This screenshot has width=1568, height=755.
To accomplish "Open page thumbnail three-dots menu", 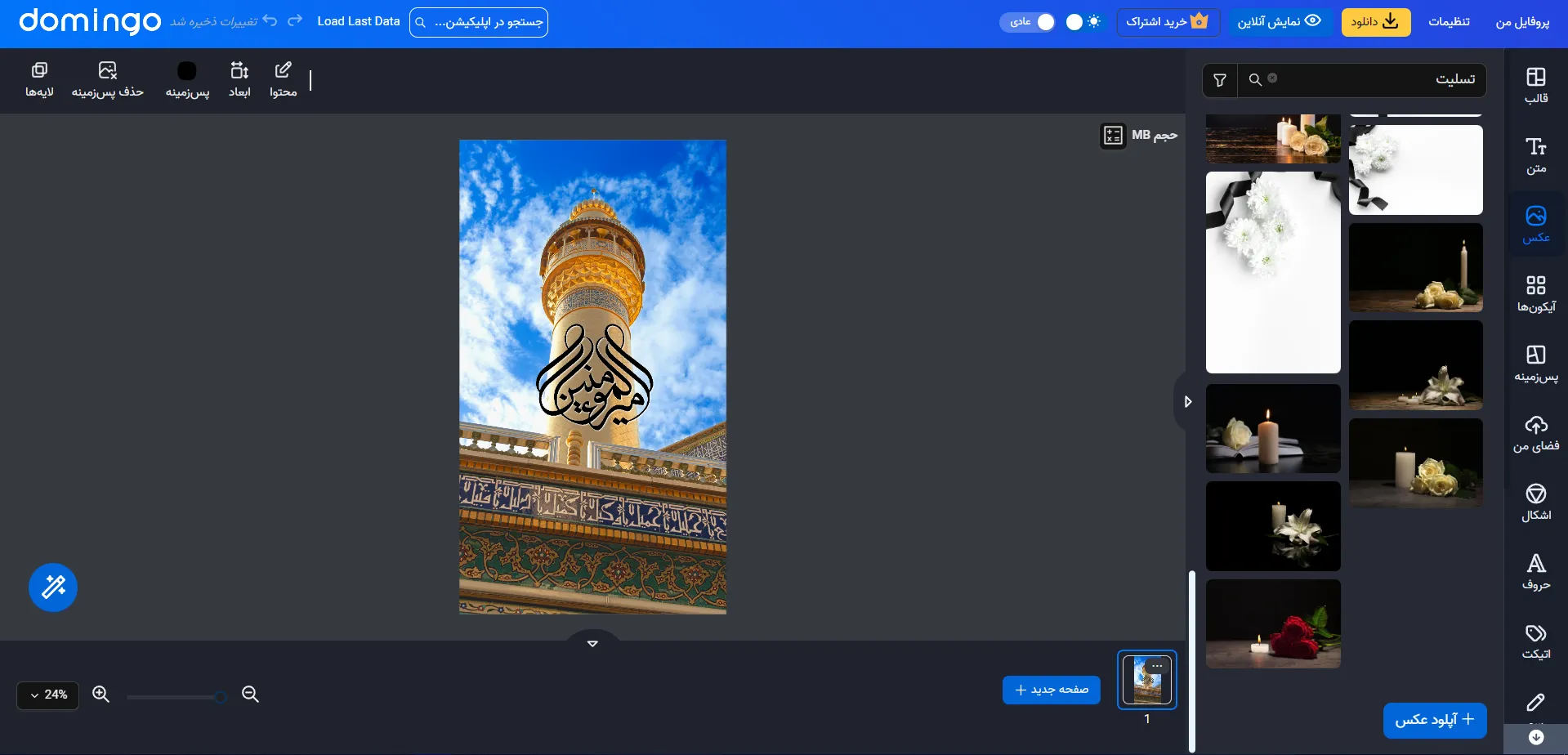I will [1157, 666].
